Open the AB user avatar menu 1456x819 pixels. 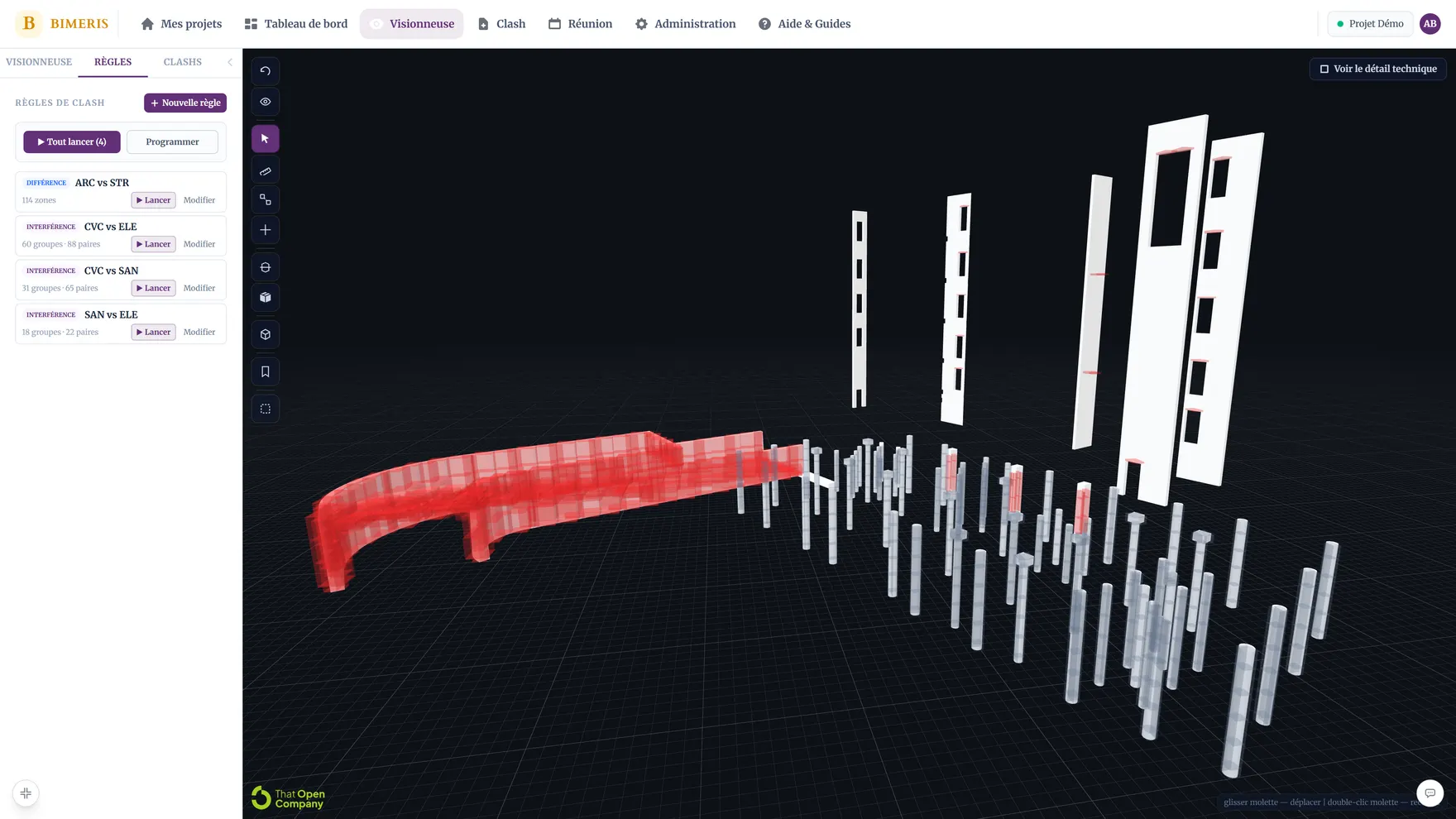point(1430,24)
